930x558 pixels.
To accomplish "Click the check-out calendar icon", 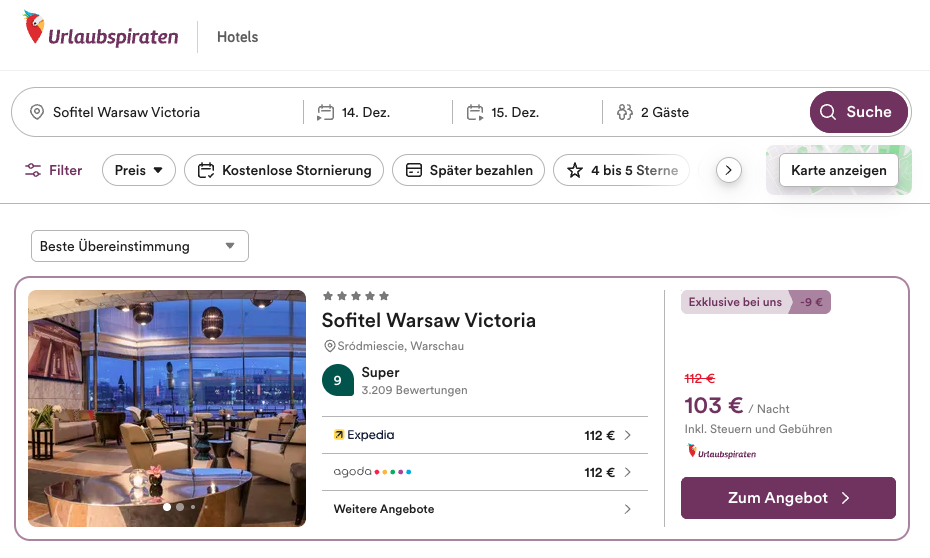I will pyautogui.click(x=475, y=113).
